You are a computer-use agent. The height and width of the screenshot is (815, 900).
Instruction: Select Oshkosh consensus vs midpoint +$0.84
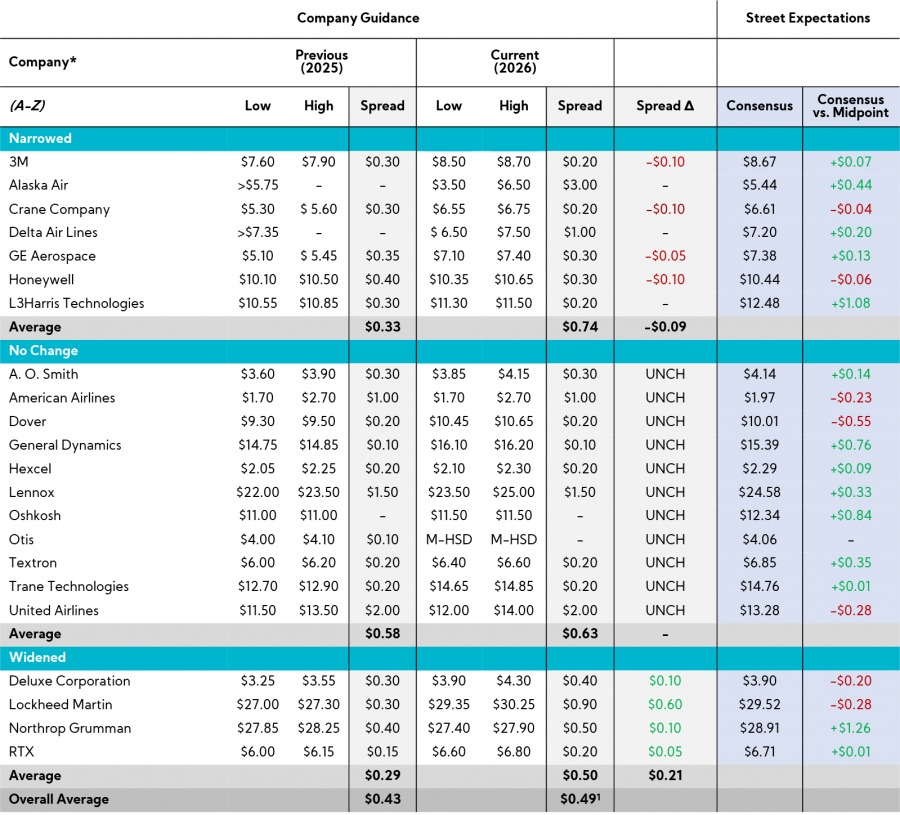[851, 515]
